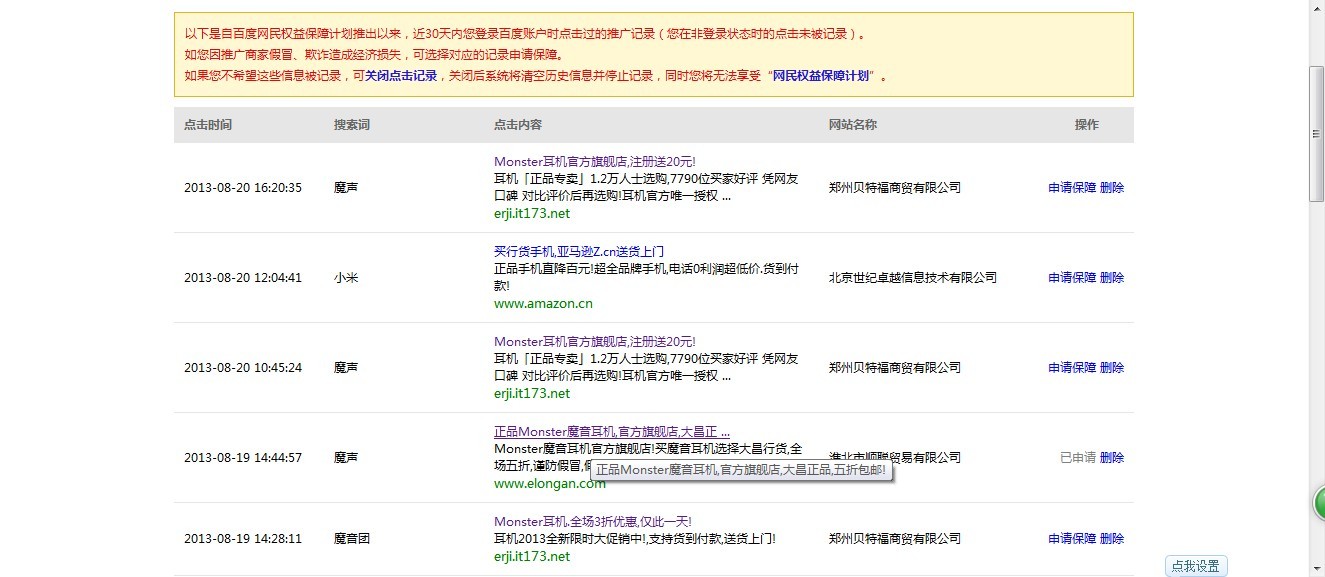Open the 关闭点击记录 link in the notice
1325x577 pixels.
[401, 76]
